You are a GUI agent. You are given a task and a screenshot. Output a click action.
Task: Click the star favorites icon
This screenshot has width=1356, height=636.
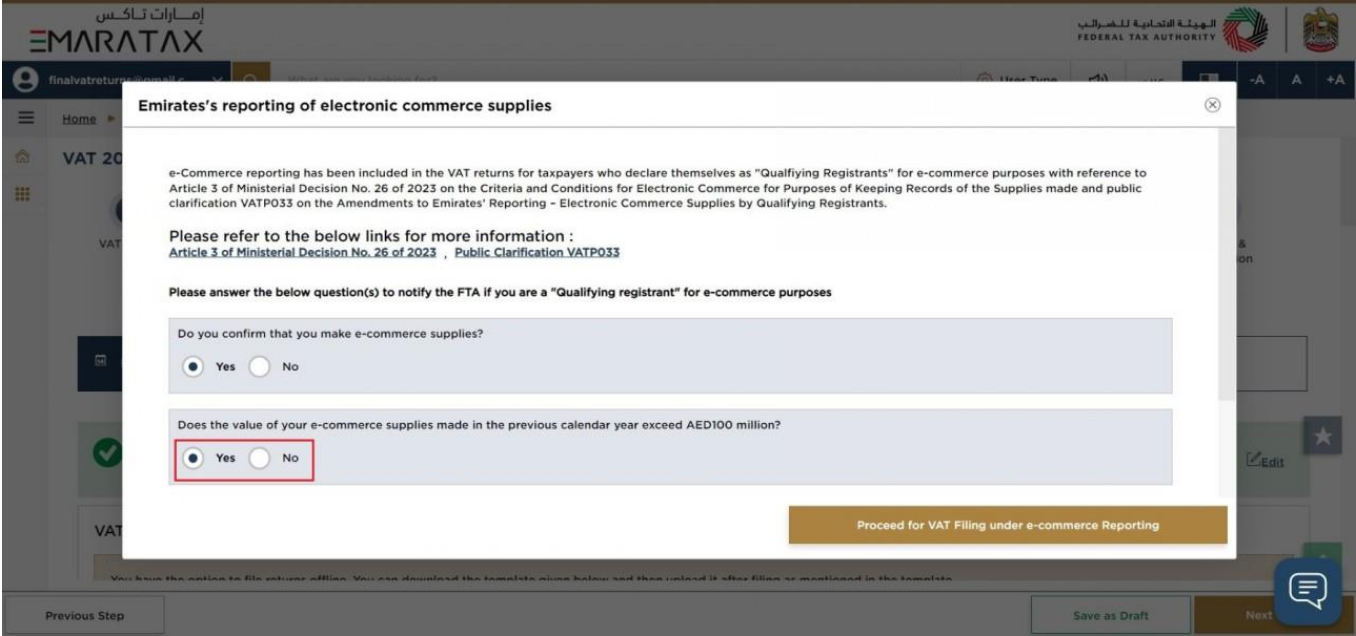1320,439
